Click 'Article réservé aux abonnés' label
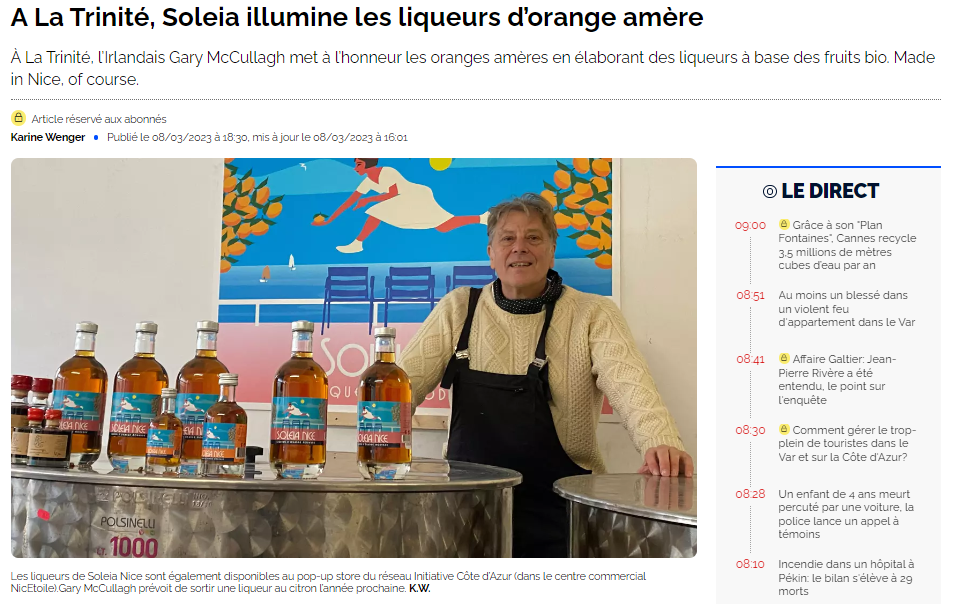 coord(99,119)
